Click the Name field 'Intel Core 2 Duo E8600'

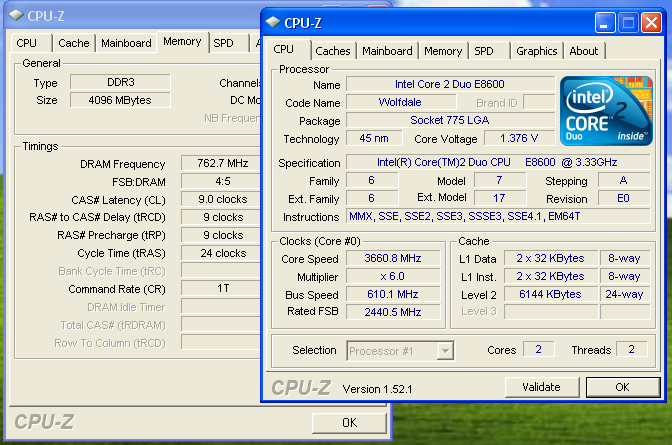450,84
